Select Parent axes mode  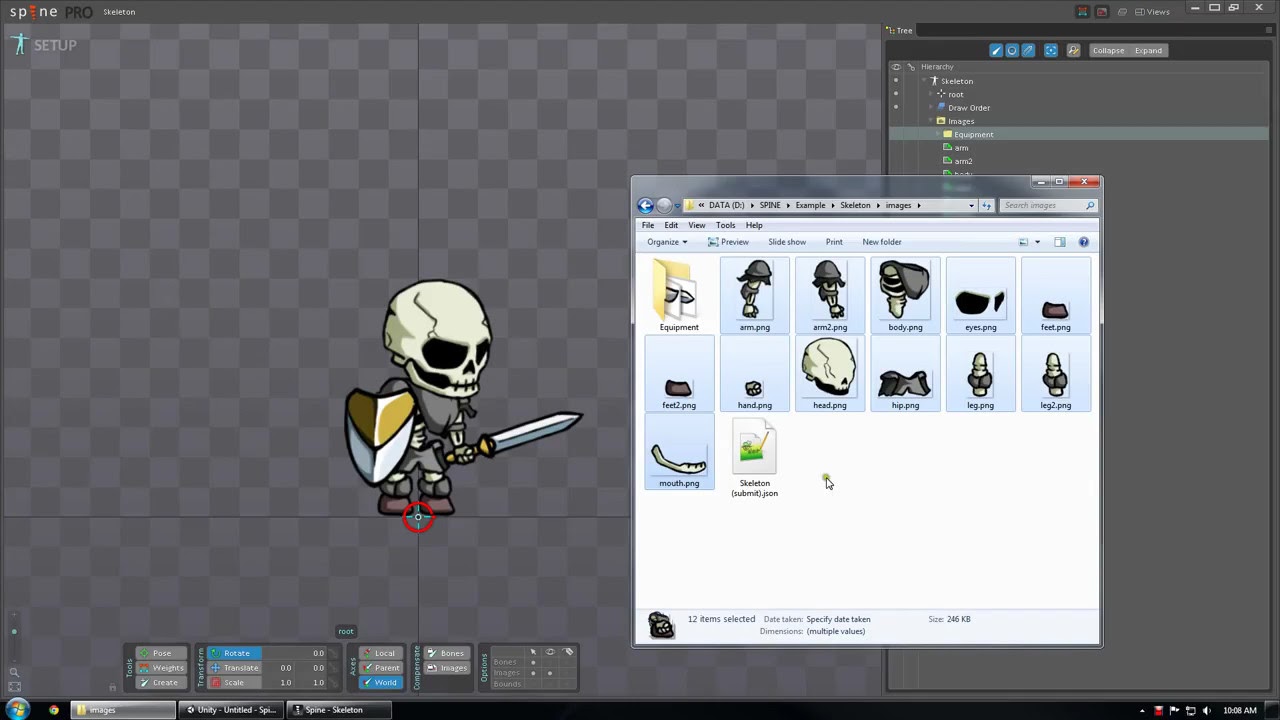(380, 668)
